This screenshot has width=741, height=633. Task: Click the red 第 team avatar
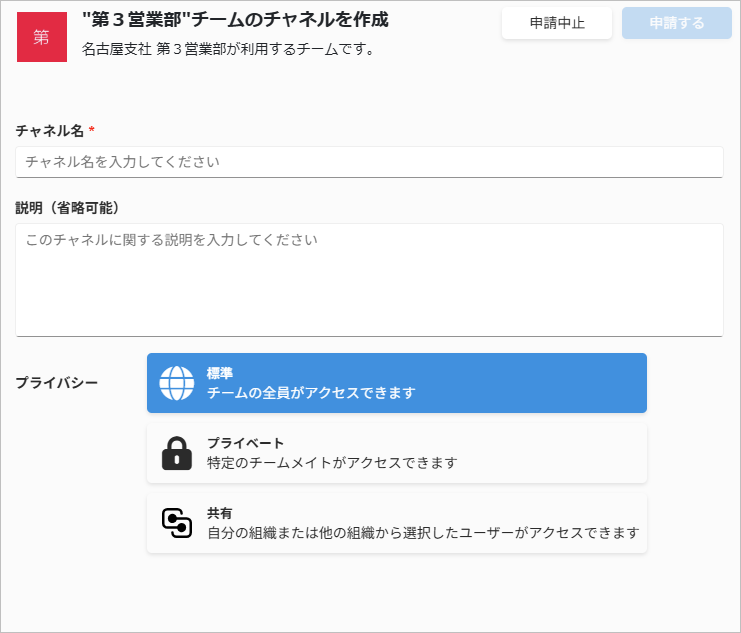pos(42,37)
